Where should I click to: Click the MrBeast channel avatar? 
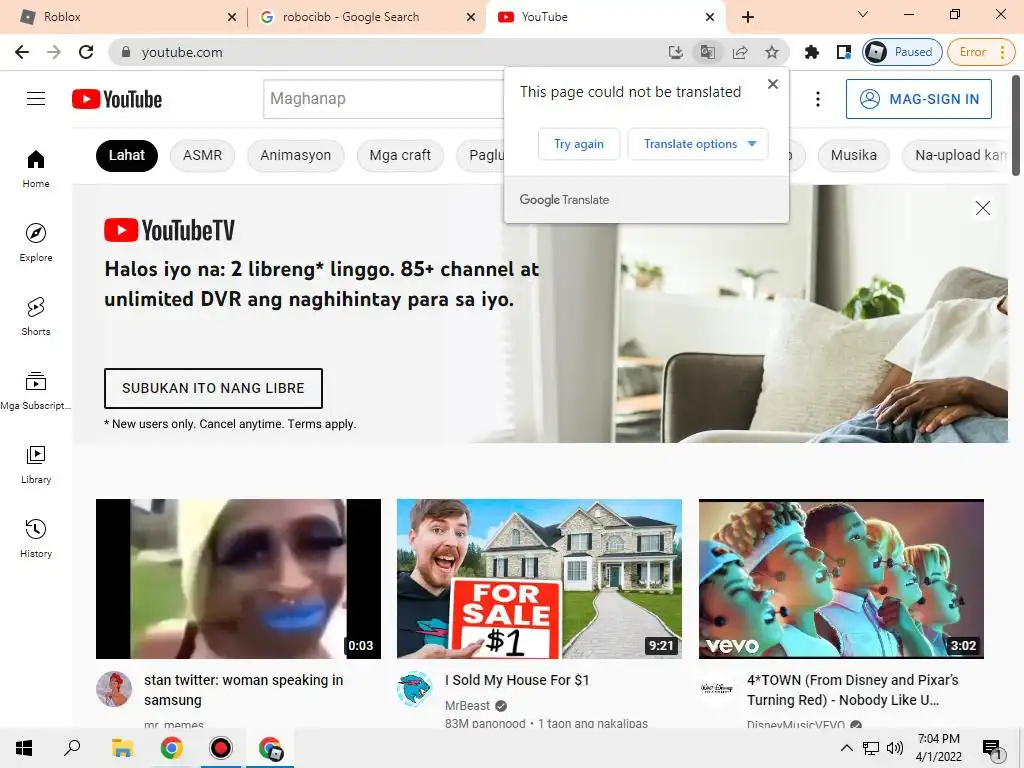(415, 688)
